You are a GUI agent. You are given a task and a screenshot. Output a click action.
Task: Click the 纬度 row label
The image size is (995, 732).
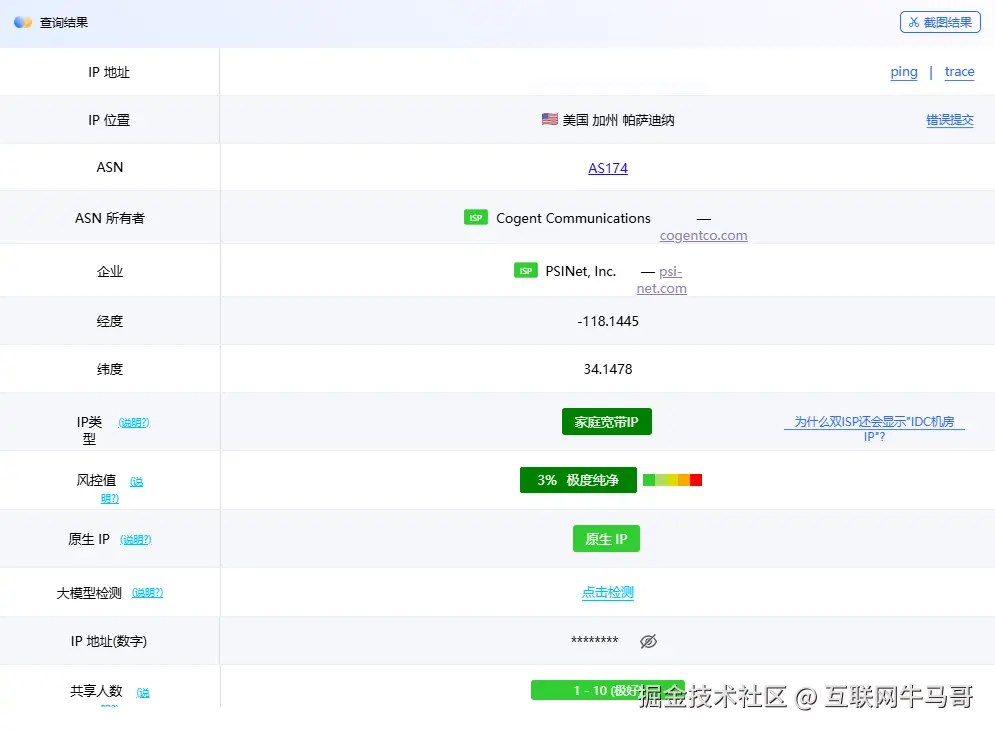click(110, 369)
